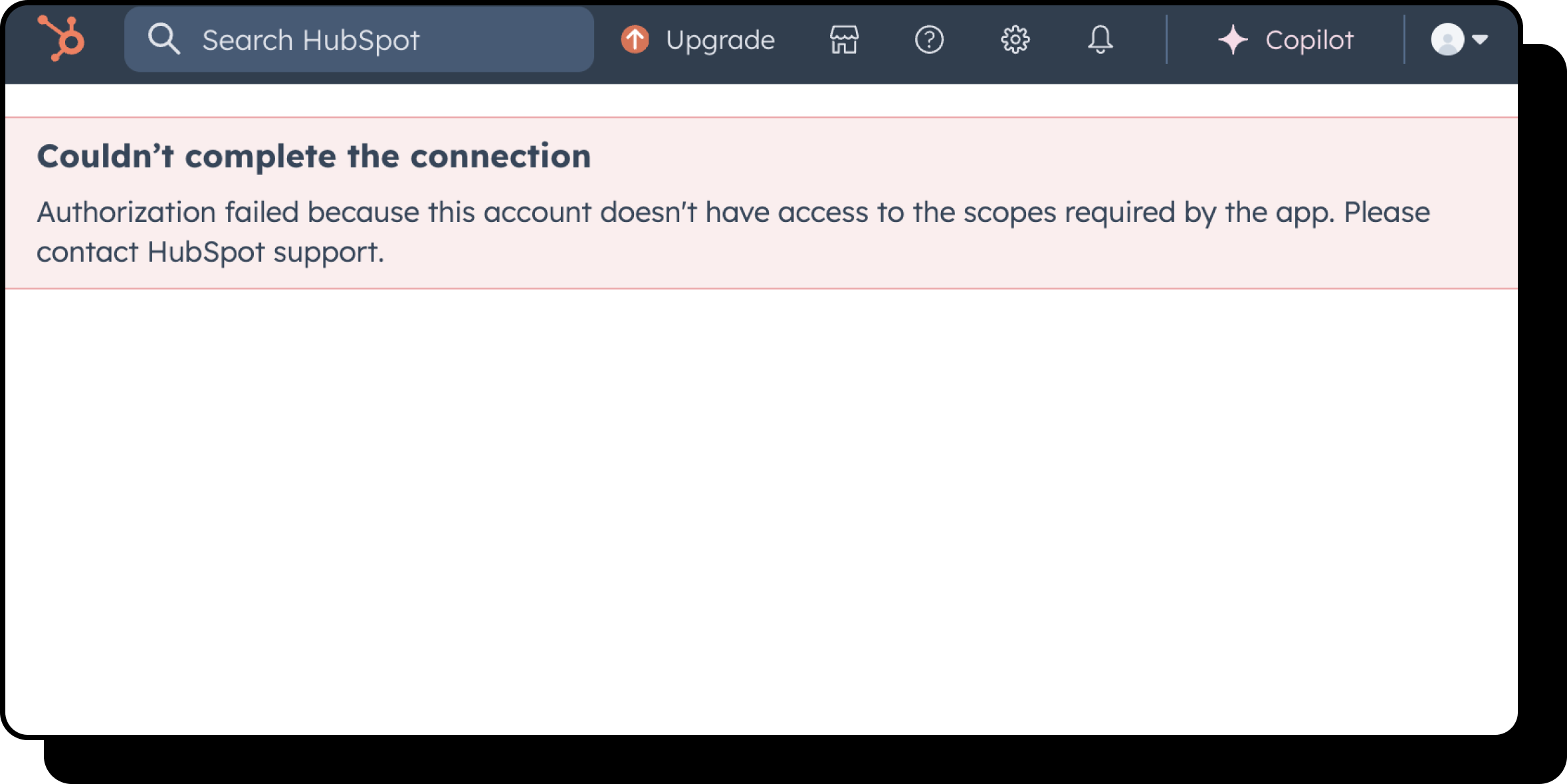The height and width of the screenshot is (784, 1567).
Task: Click the Copilot sparkle icon
Action: click(1233, 40)
